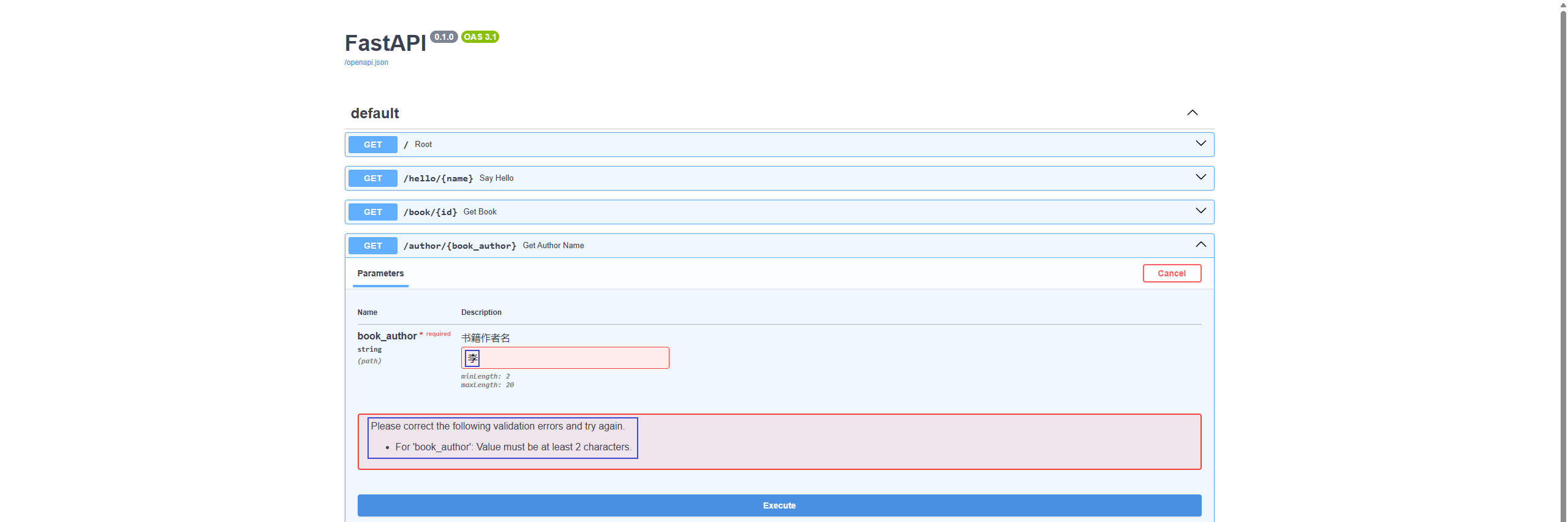
Task: Click the Name column header
Action: coord(367,312)
